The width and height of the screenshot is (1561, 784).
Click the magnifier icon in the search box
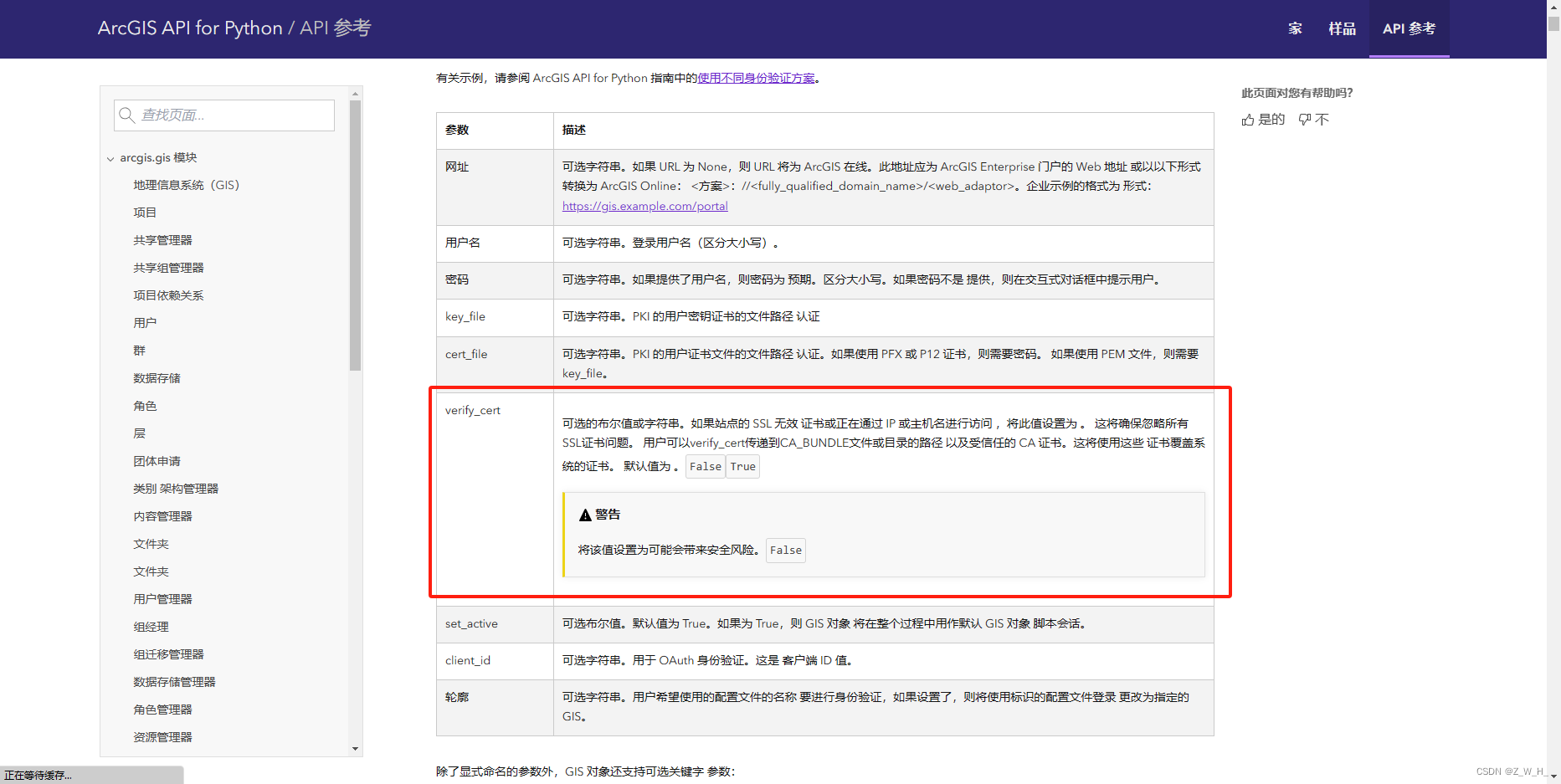pyautogui.click(x=127, y=115)
